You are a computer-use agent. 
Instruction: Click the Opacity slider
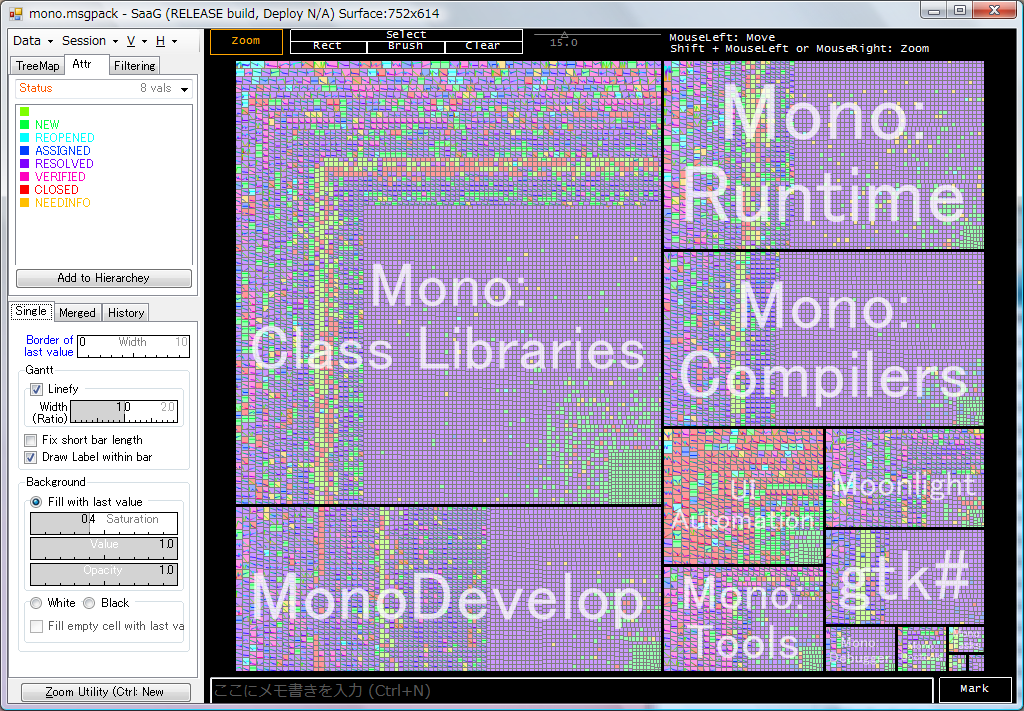pyautogui.click(x=104, y=575)
